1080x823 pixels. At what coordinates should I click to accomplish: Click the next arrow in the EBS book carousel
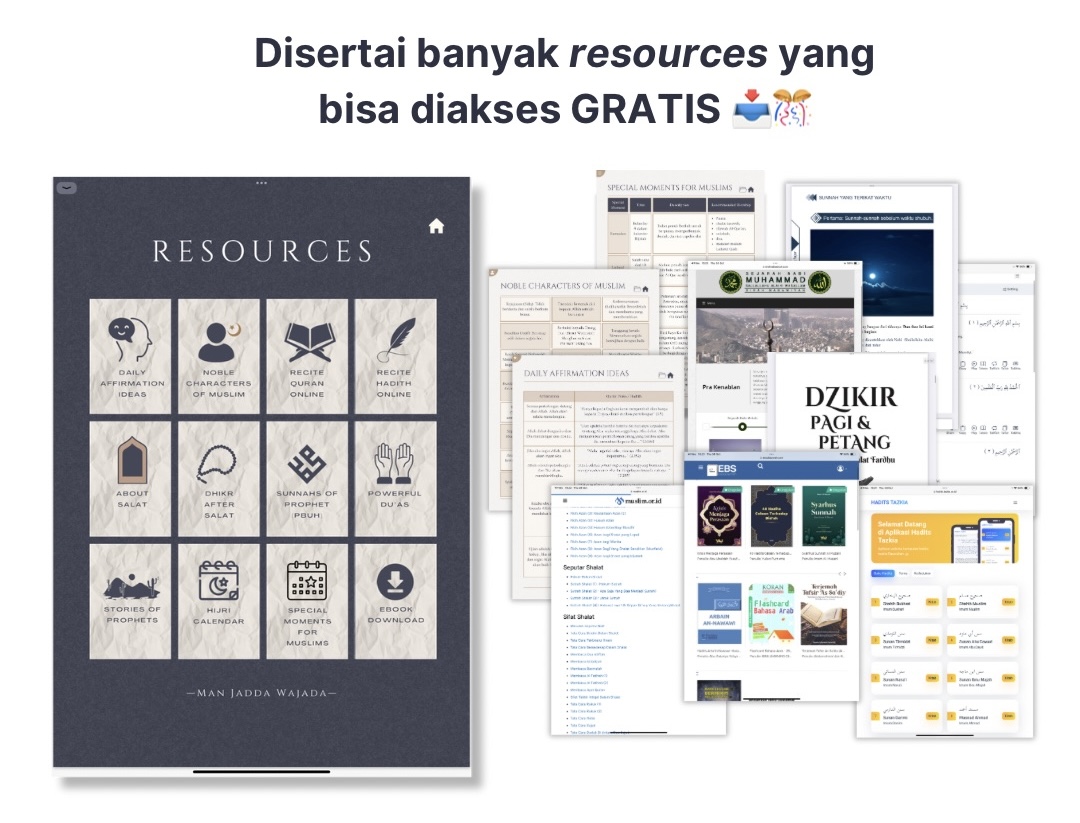(844, 573)
